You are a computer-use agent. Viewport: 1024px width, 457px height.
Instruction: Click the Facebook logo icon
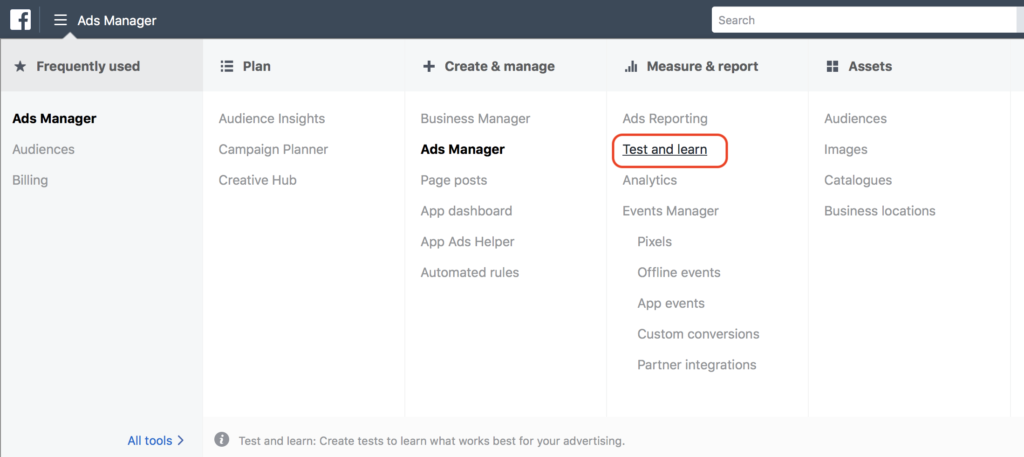pos(19,20)
